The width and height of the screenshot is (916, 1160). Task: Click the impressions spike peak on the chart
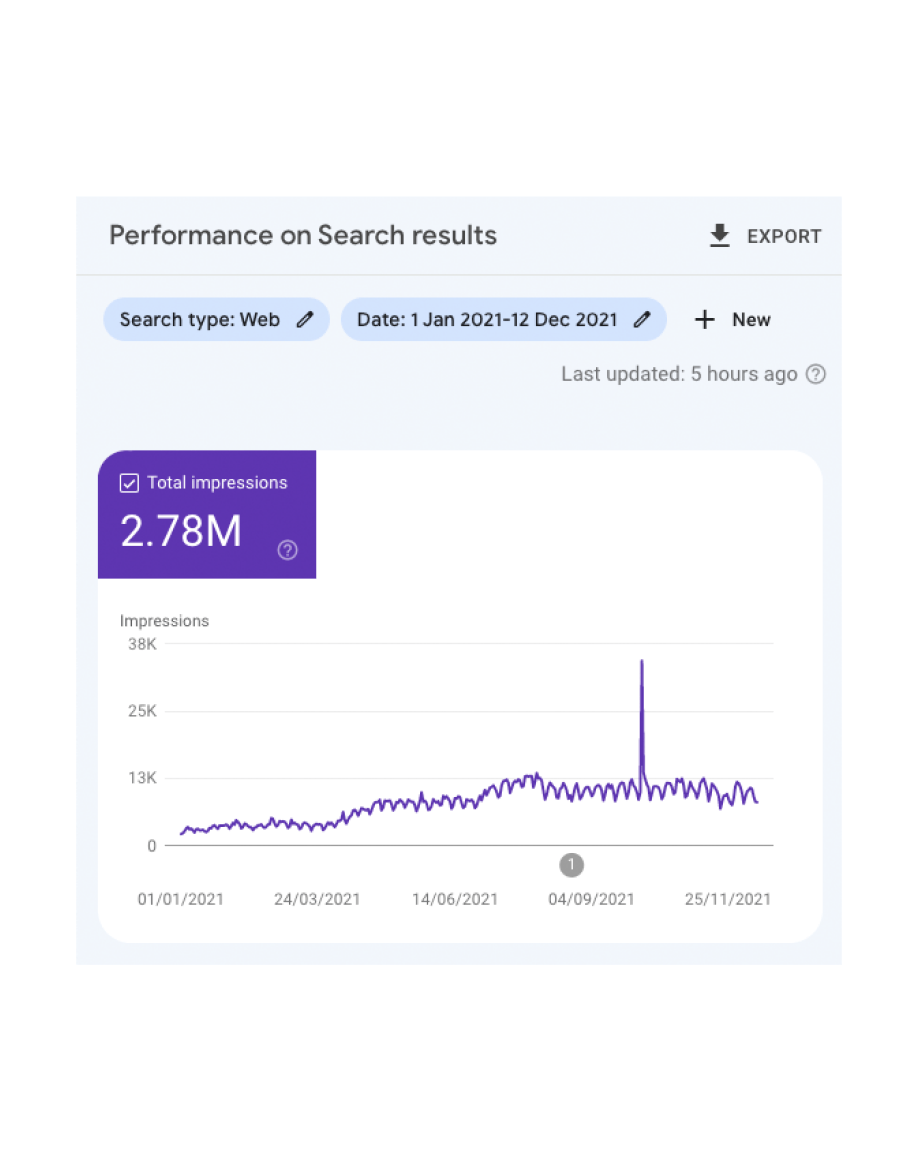pyautogui.click(x=641, y=661)
